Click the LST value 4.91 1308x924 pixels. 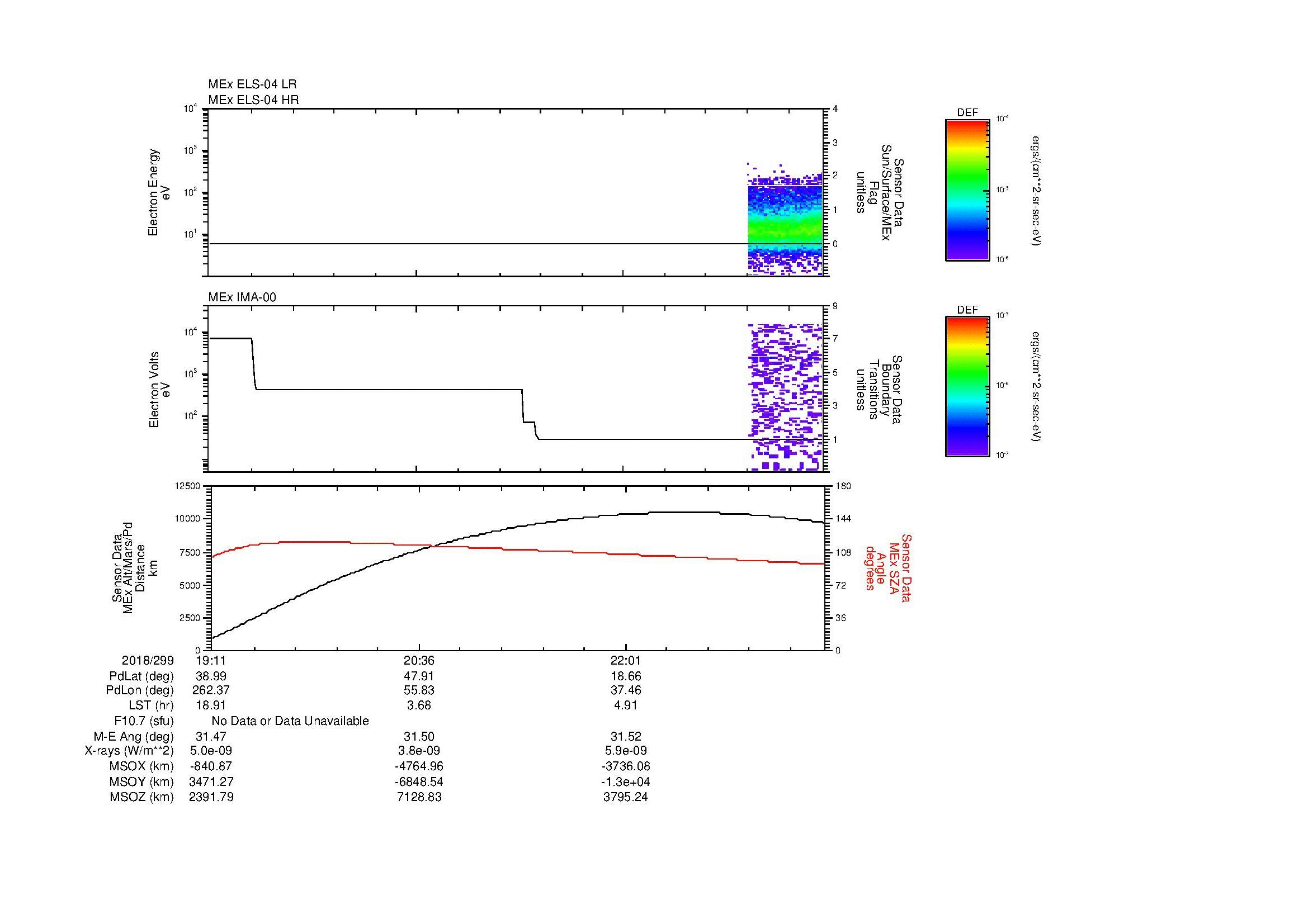626,705
